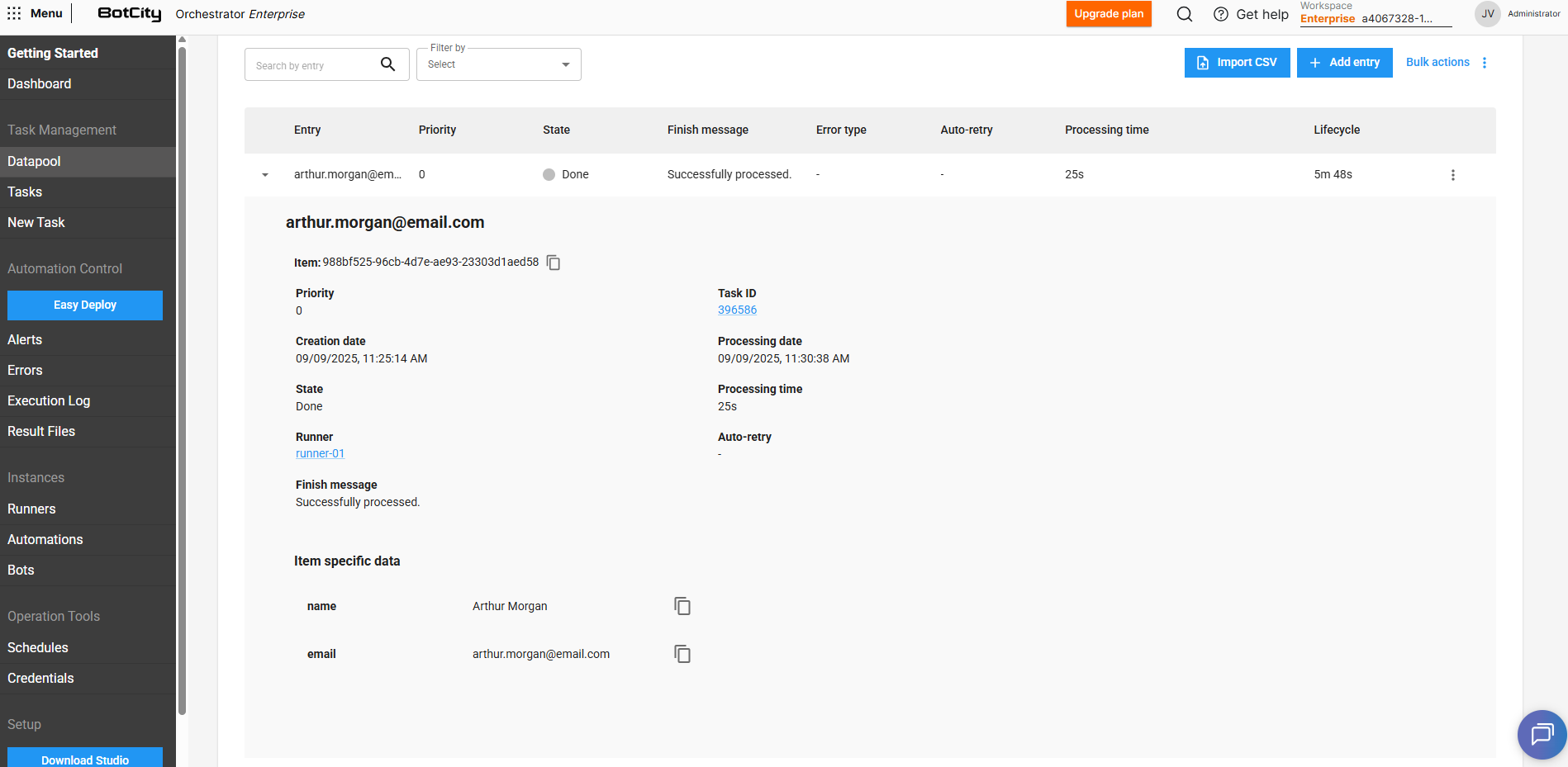Open the Filter by dropdown
Image resolution: width=1568 pixels, height=767 pixels.
pyautogui.click(x=498, y=64)
